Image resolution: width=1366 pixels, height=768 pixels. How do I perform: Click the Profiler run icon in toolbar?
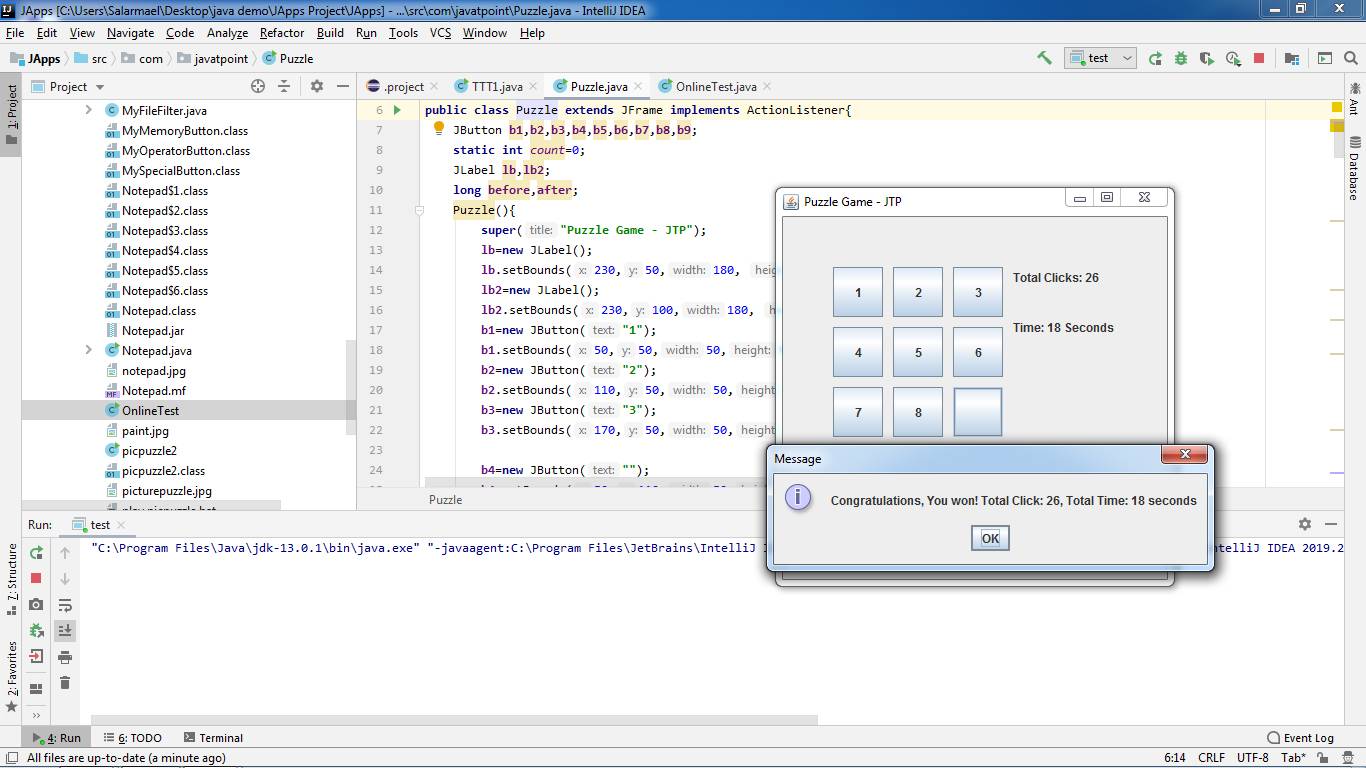1234,58
